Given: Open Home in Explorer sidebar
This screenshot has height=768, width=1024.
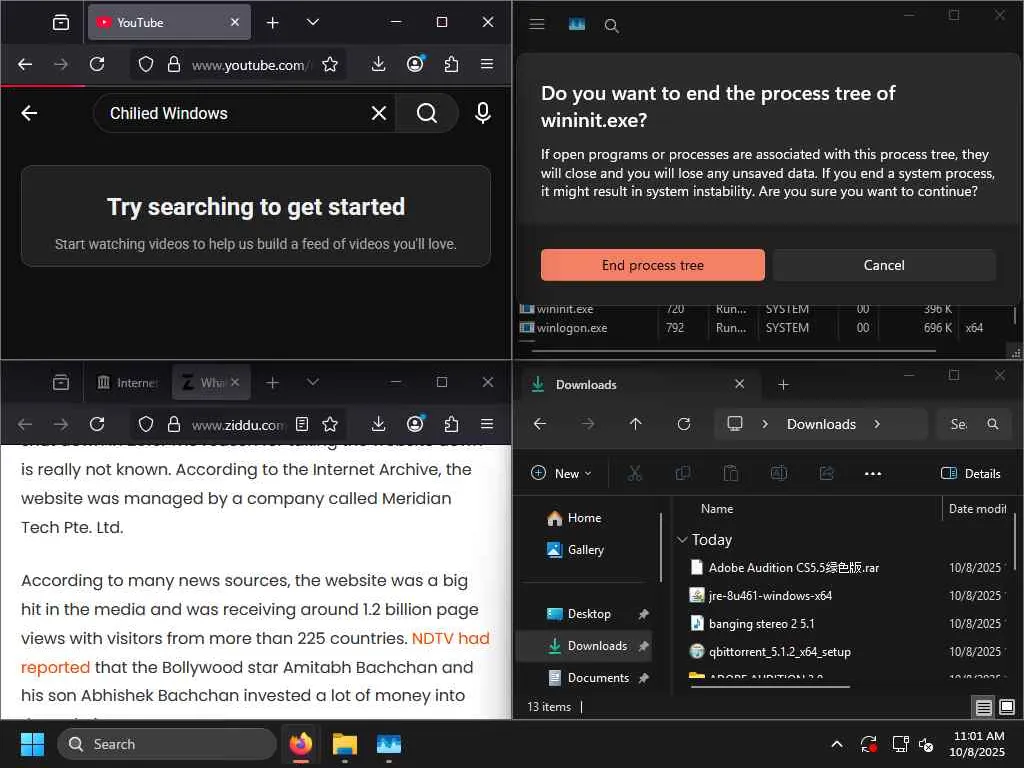Looking at the screenshot, I should (584, 518).
